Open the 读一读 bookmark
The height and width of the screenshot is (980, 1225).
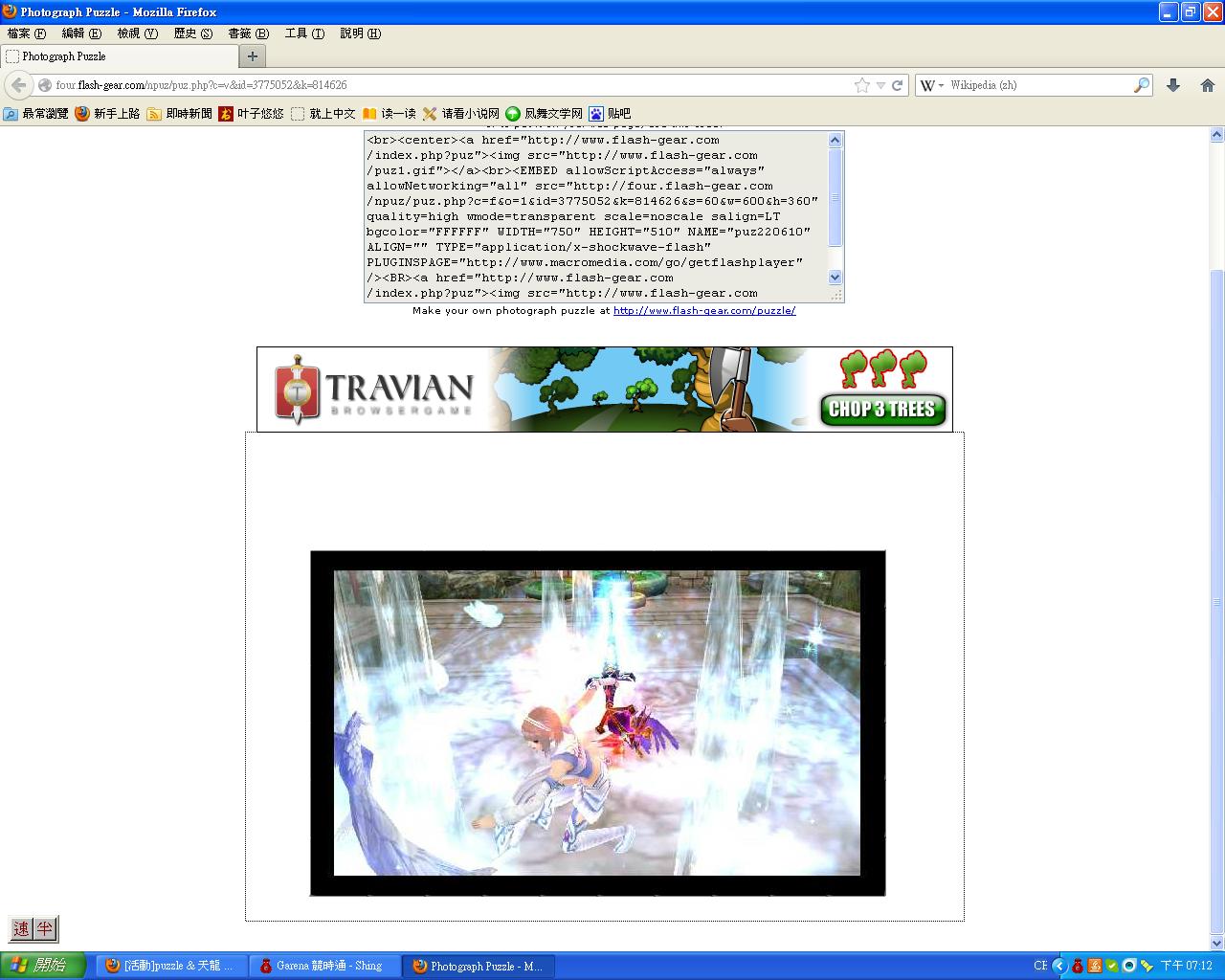(389, 114)
